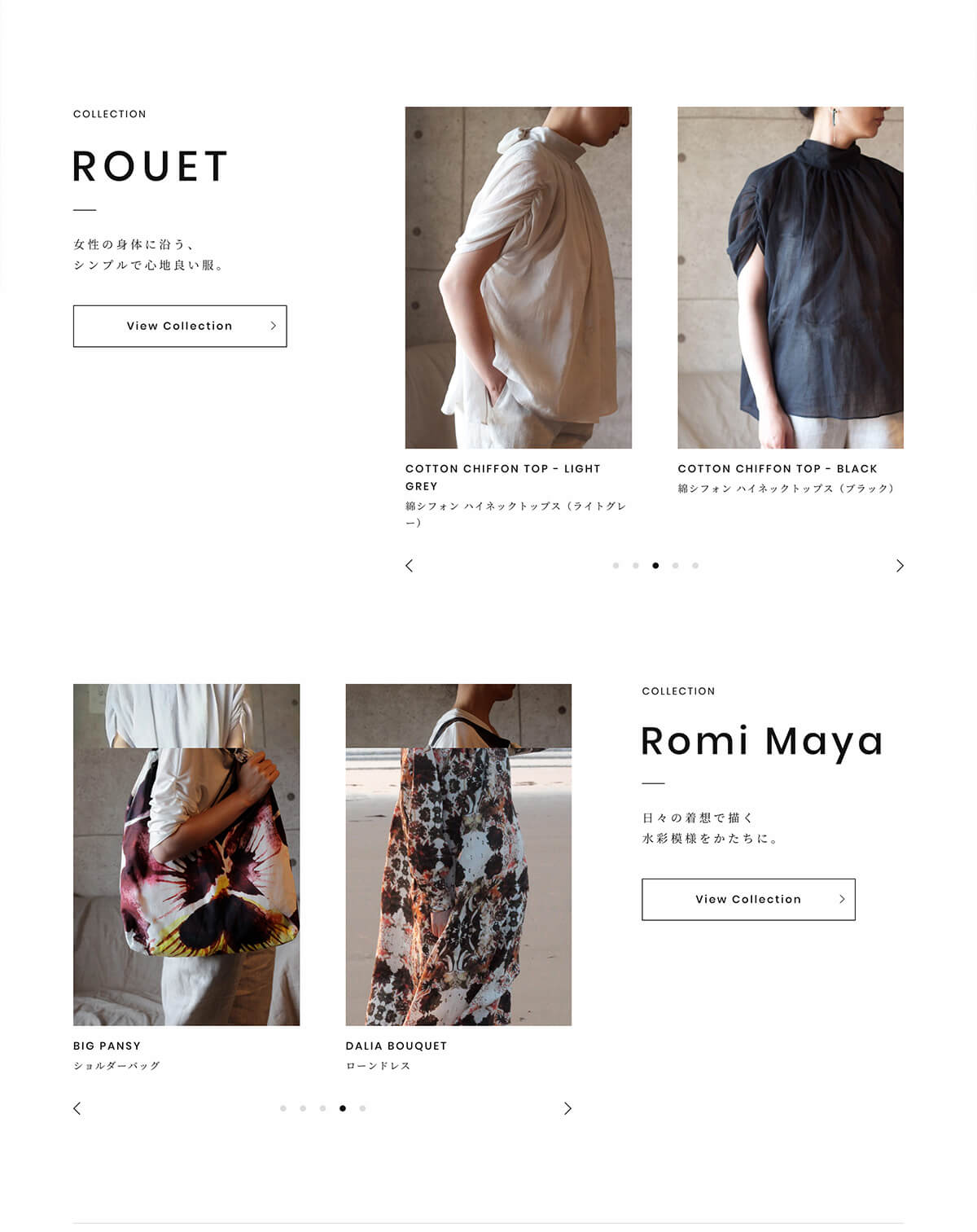Viewport: 977px width, 1232px height.
Task: Select last pagination dot in Romi Maya carousel
Action: [x=362, y=1108]
